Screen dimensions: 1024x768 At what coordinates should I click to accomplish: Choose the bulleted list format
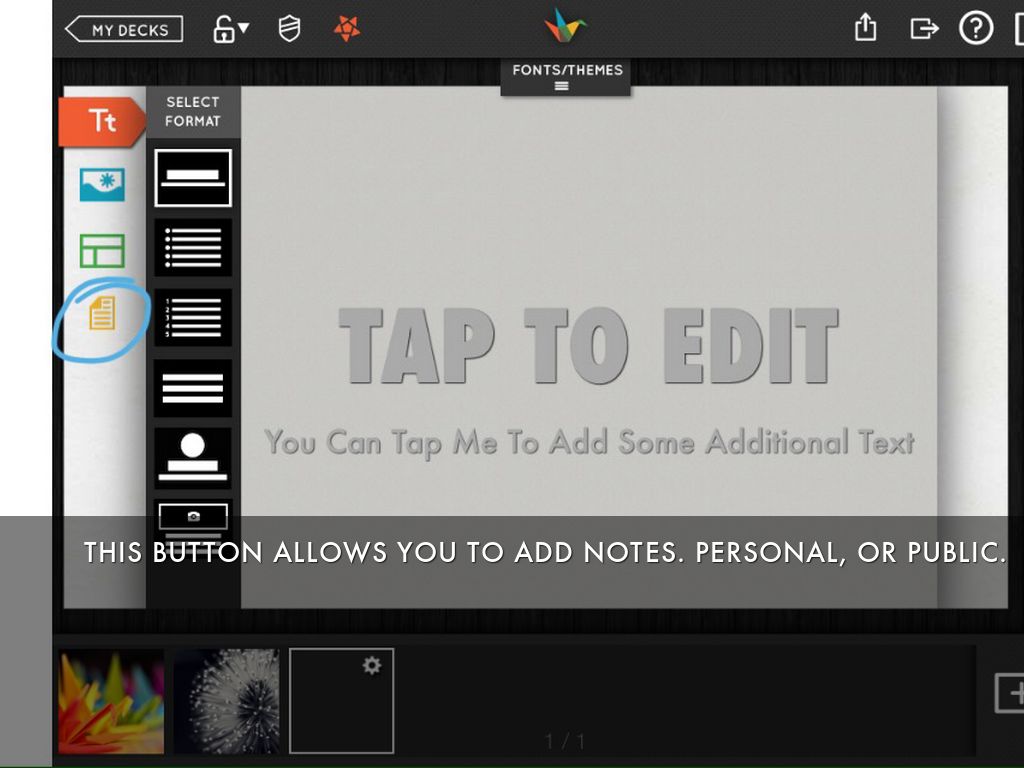pyautogui.click(x=193, y=247)
